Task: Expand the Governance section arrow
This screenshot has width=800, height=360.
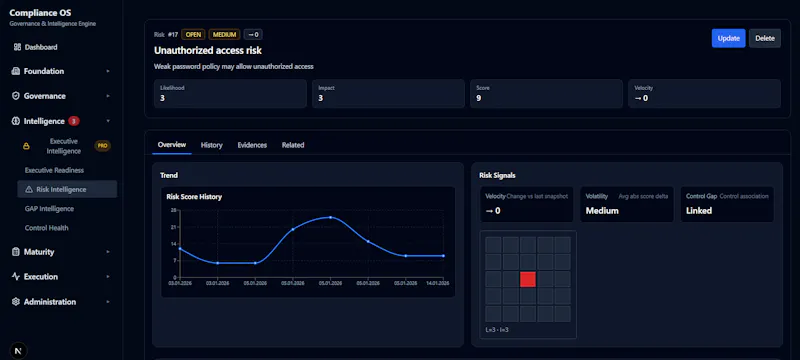Action: [x=108, y=96]
